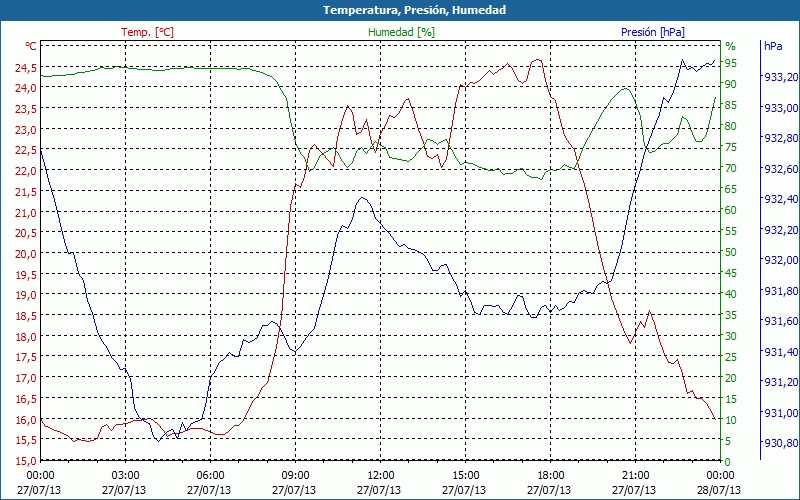Click the '50' humidity axis value
This screenshot has width=800, height=500.
click(x=731, y=252)
